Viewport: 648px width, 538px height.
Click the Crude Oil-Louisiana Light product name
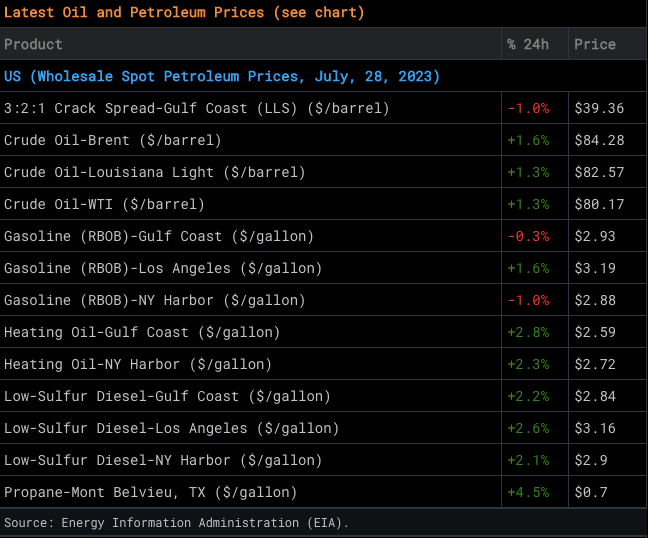pos(155,172)
